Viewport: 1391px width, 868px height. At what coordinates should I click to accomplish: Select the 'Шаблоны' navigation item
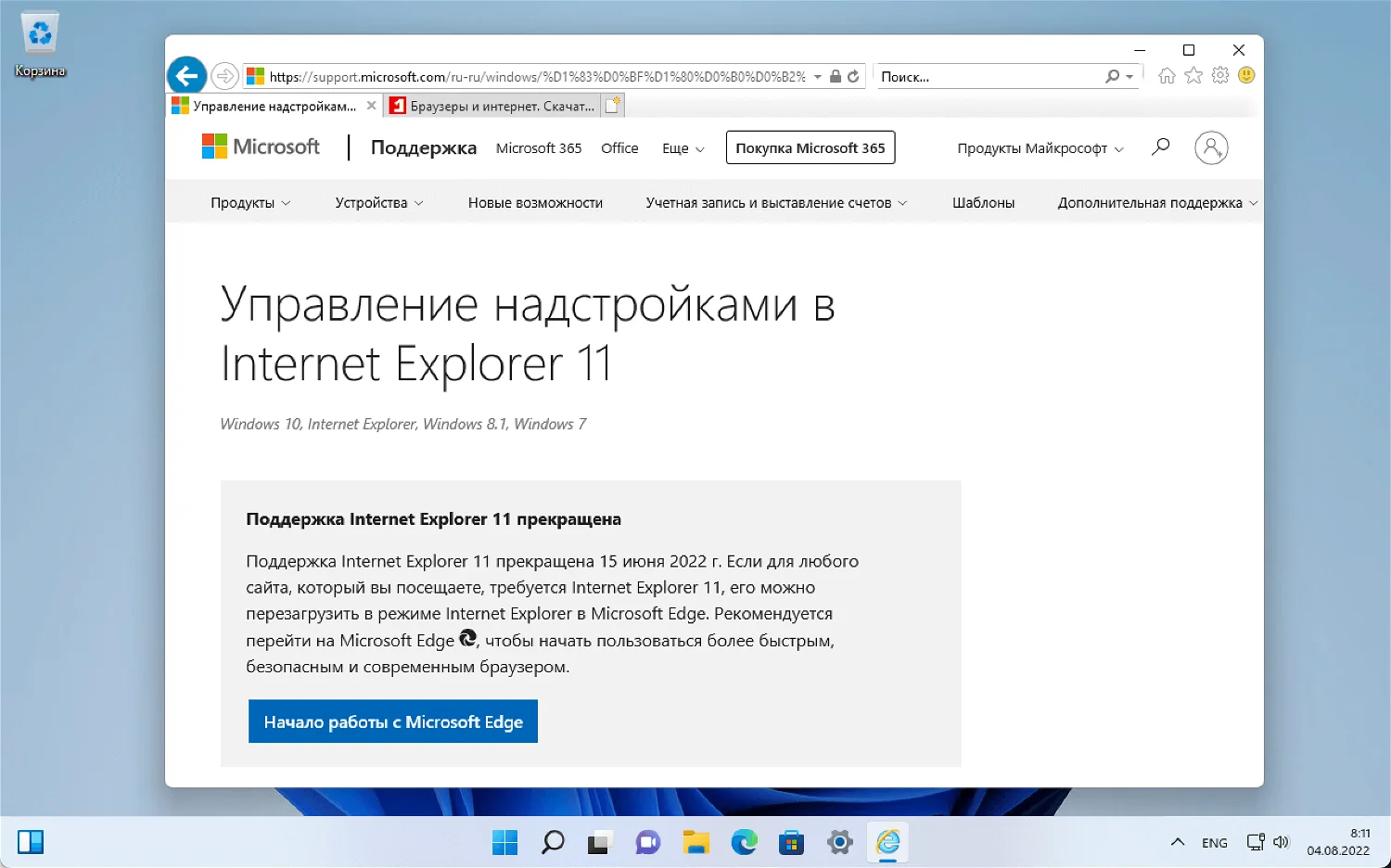point(983,203)
